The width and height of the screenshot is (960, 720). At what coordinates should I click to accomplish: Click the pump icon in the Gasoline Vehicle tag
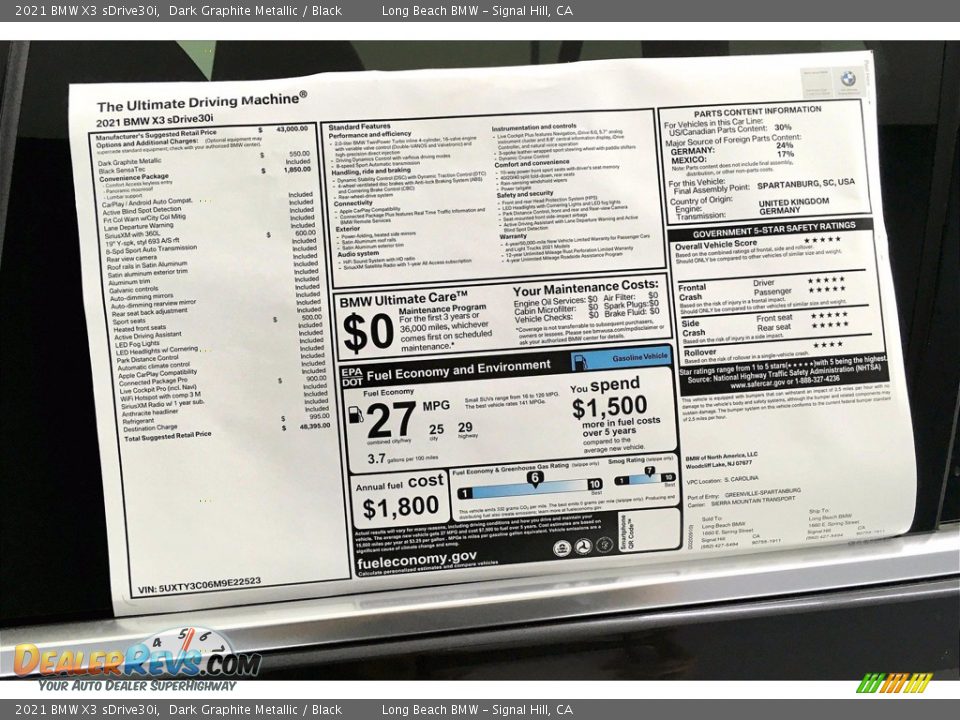pyautogui.click(x=580, y=362)
